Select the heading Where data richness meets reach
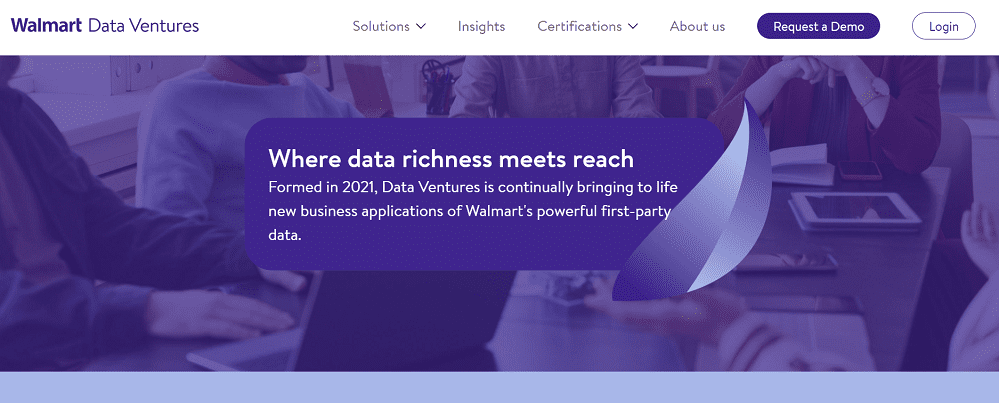Screen dimensions: 999x403 point(451,159)
